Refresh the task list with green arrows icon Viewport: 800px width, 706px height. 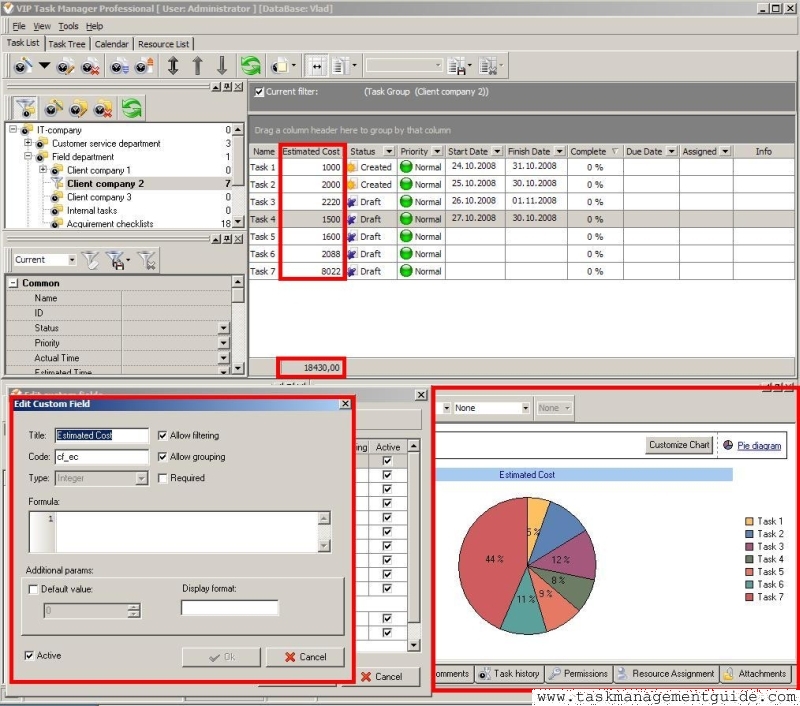click(251, 66)
